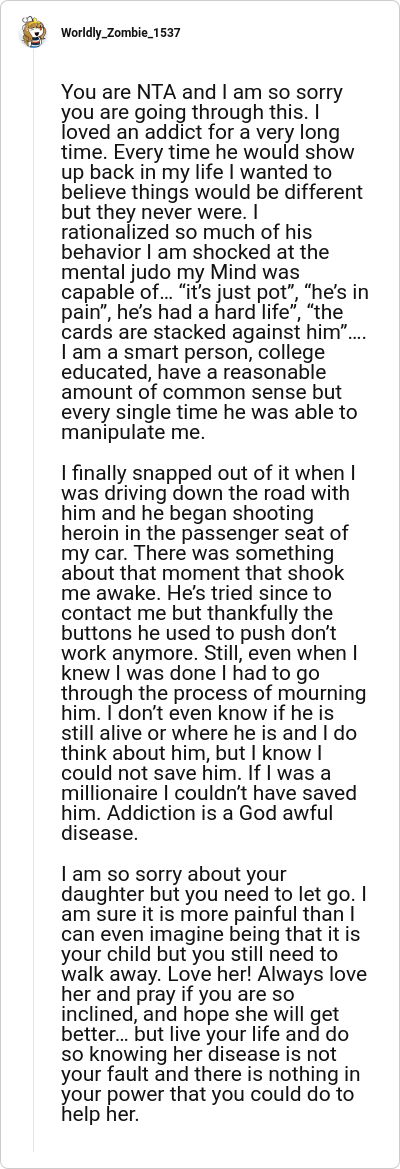Click the phrase "Love her!" in the last paragraph
Image resolution: width=400 pixels, height=1169 pixels.
[x=181, y=974]
